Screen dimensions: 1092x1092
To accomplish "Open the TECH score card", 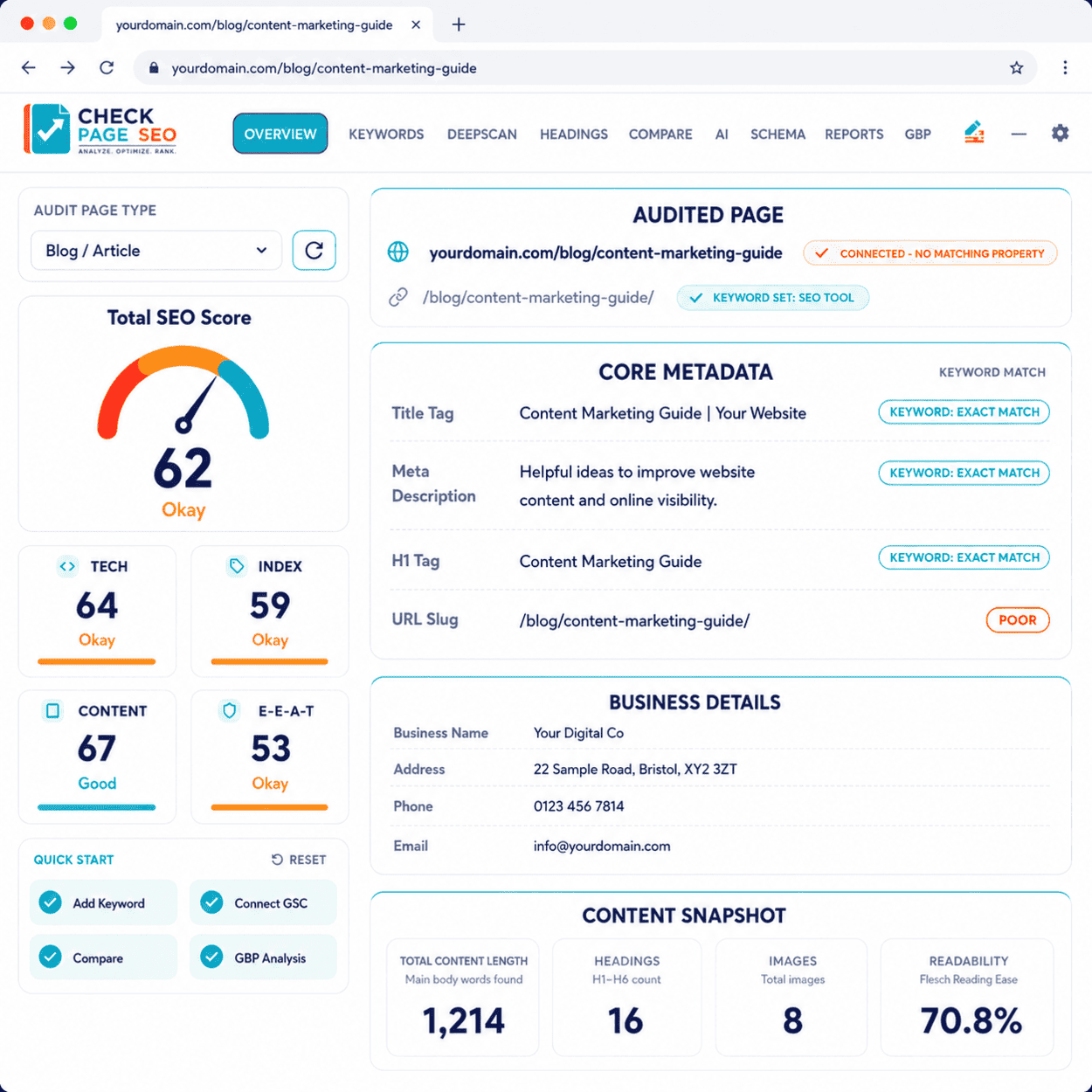I will [x=97, y=612].
